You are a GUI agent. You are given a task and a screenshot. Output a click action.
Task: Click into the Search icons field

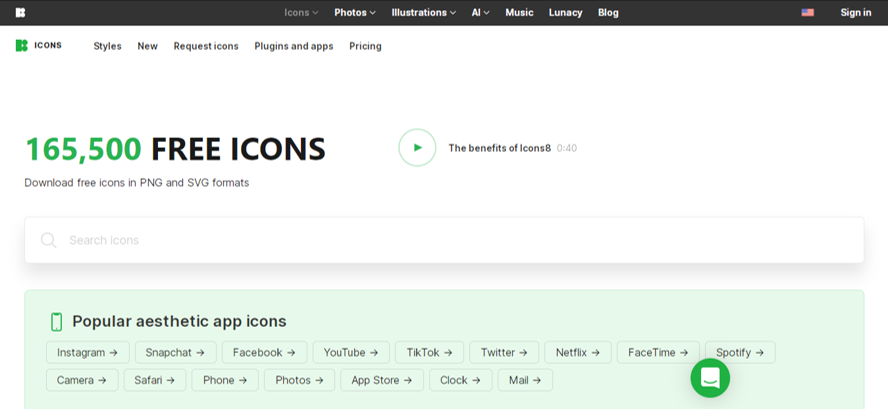pyautogui.click(x=444, y=240)
